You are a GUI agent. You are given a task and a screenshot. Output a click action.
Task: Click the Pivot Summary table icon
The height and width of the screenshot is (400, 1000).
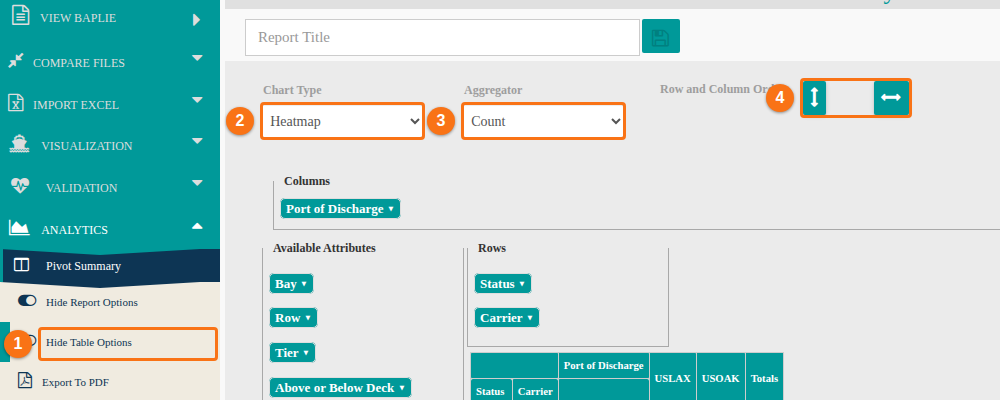coord(22,265)
